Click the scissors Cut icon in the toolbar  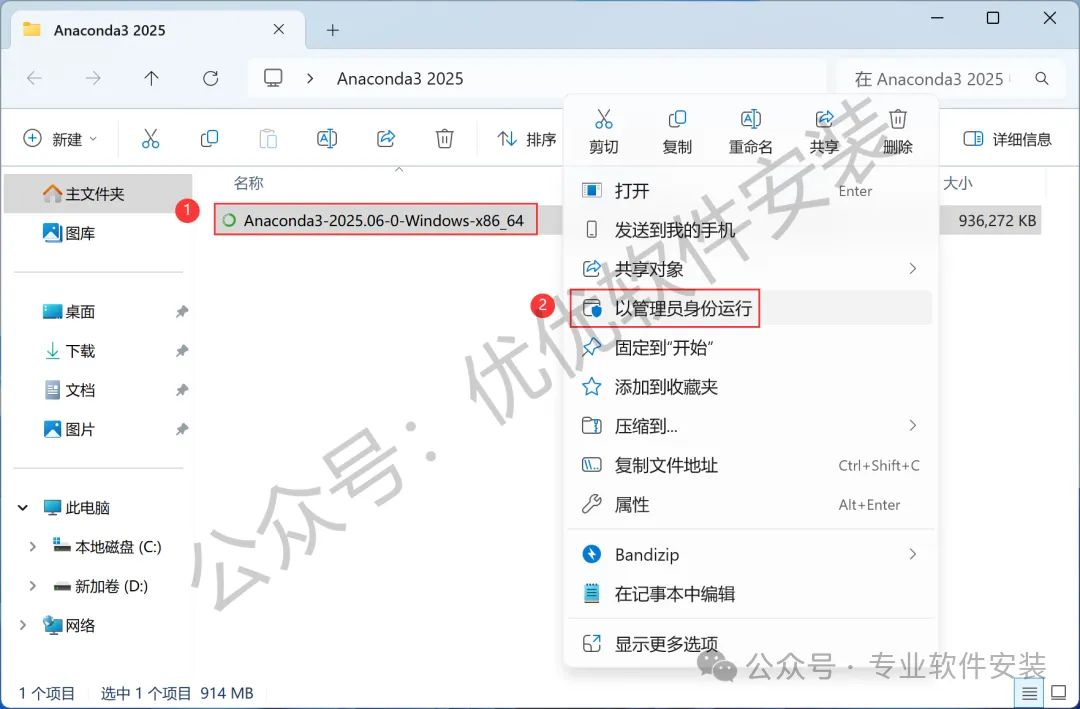(x=150, y=139)
